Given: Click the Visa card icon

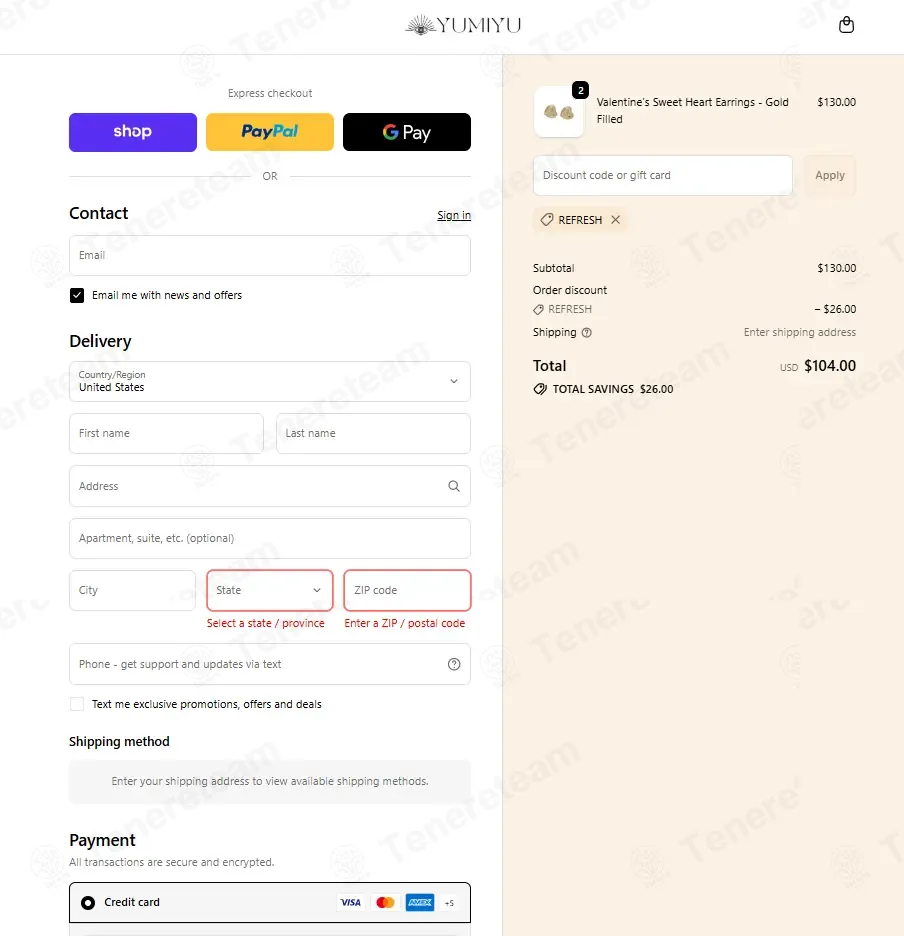Looking at the screenshot, I should click(350, 902).
